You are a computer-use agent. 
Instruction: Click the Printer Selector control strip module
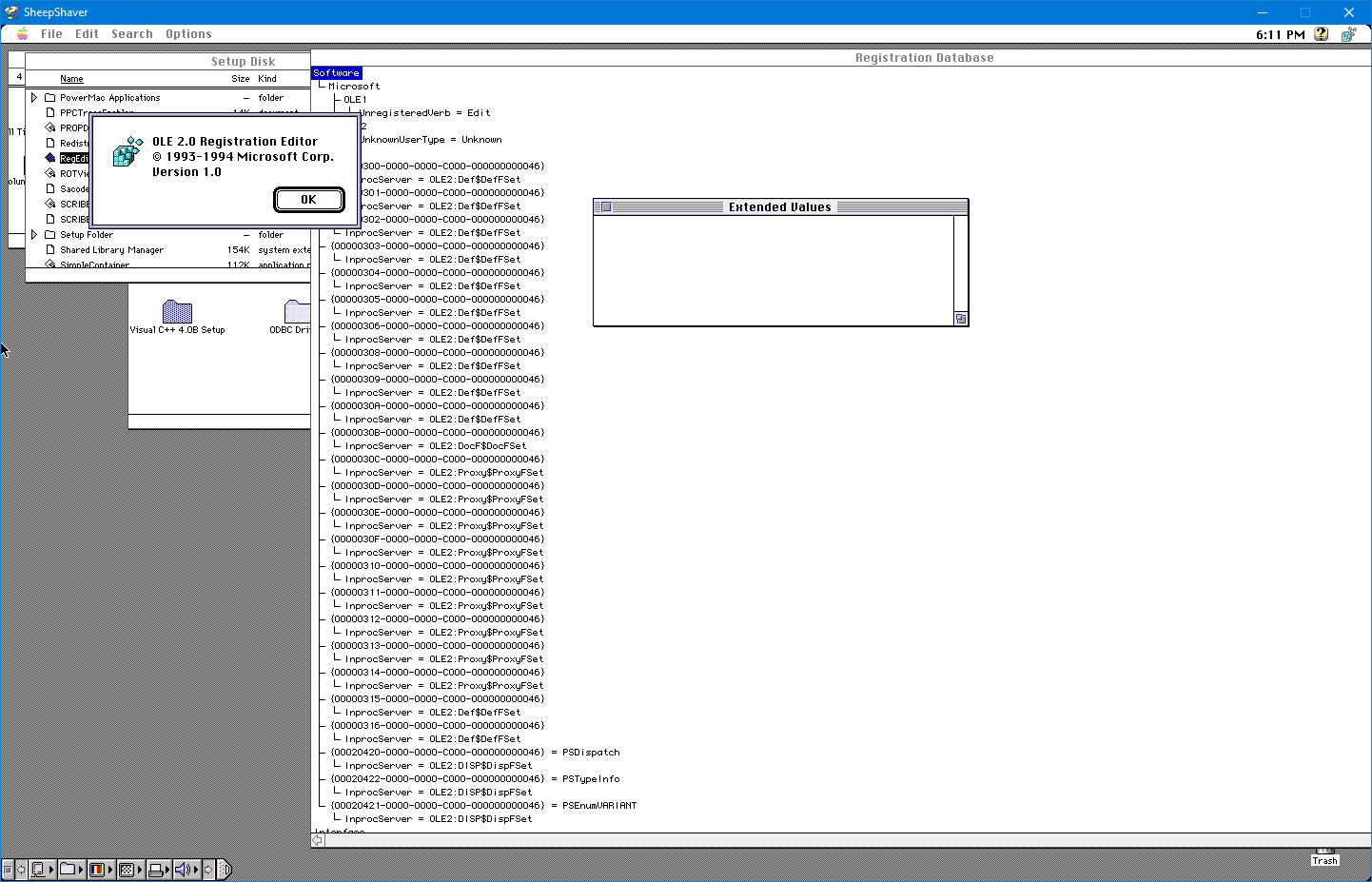[155, 870]
